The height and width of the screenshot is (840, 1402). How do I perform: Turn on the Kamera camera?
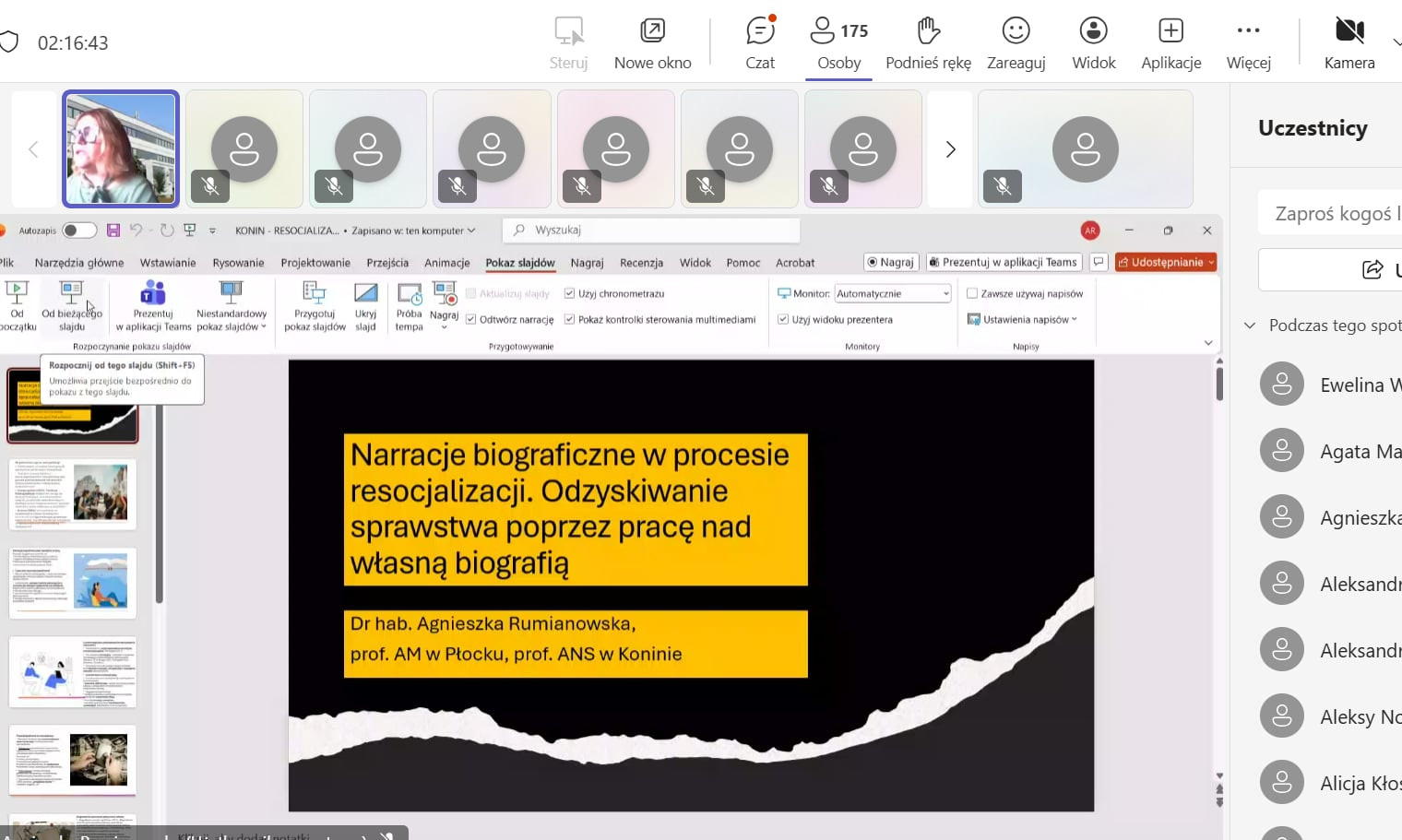[x=1349, y=42]
